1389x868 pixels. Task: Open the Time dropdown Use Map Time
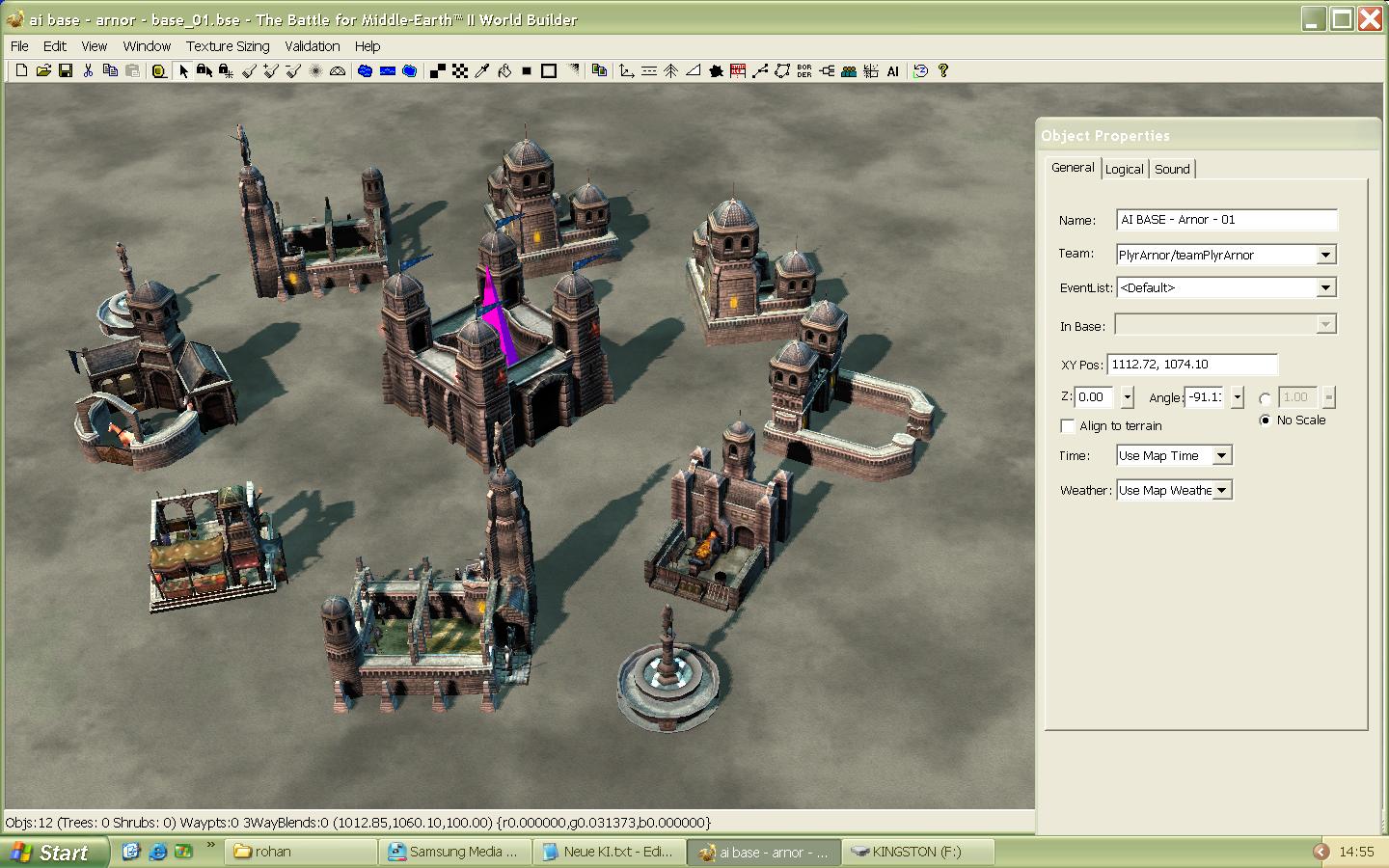point(1222,455)
